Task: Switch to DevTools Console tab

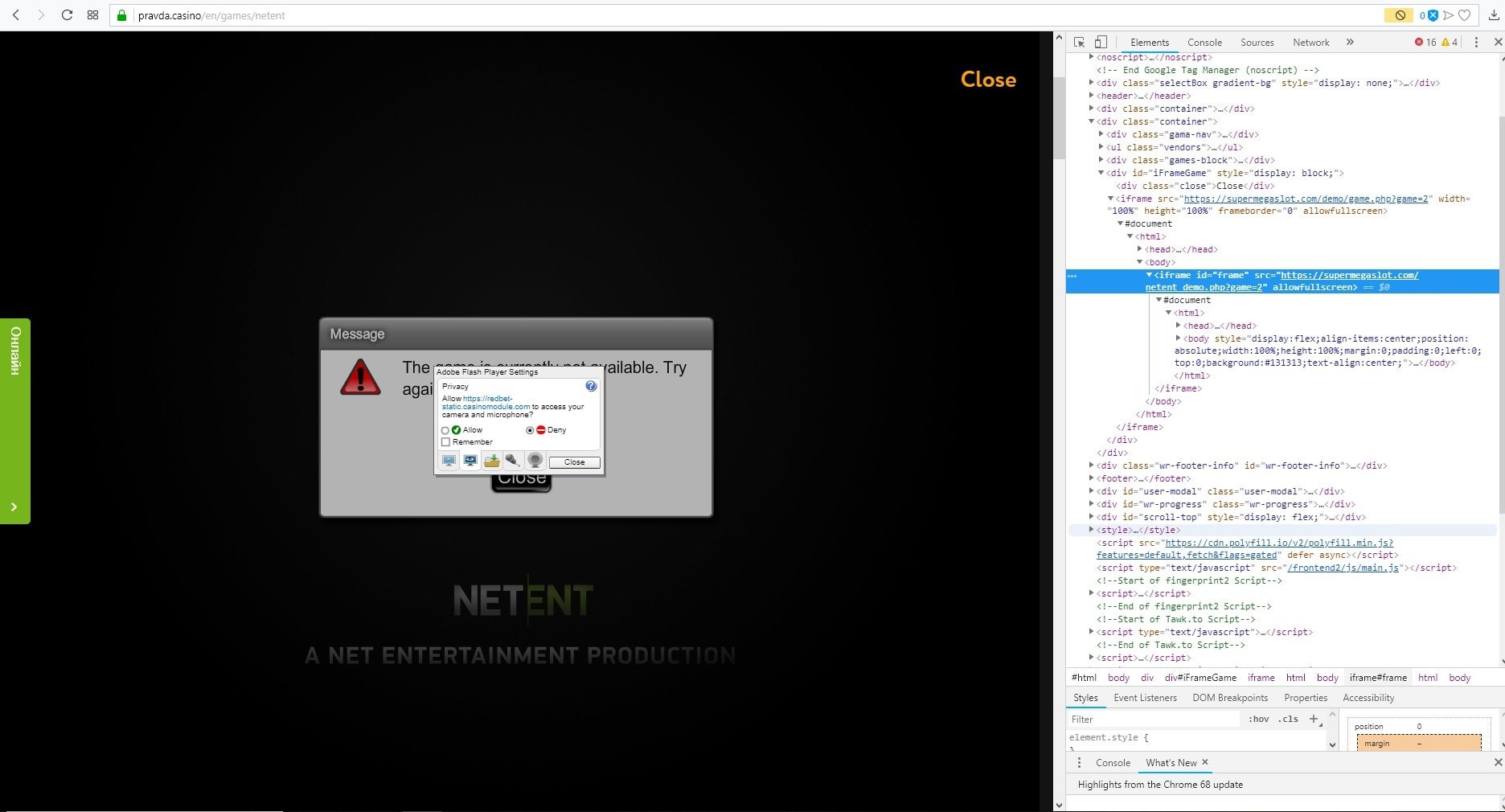Action: tap(1204, 43)
